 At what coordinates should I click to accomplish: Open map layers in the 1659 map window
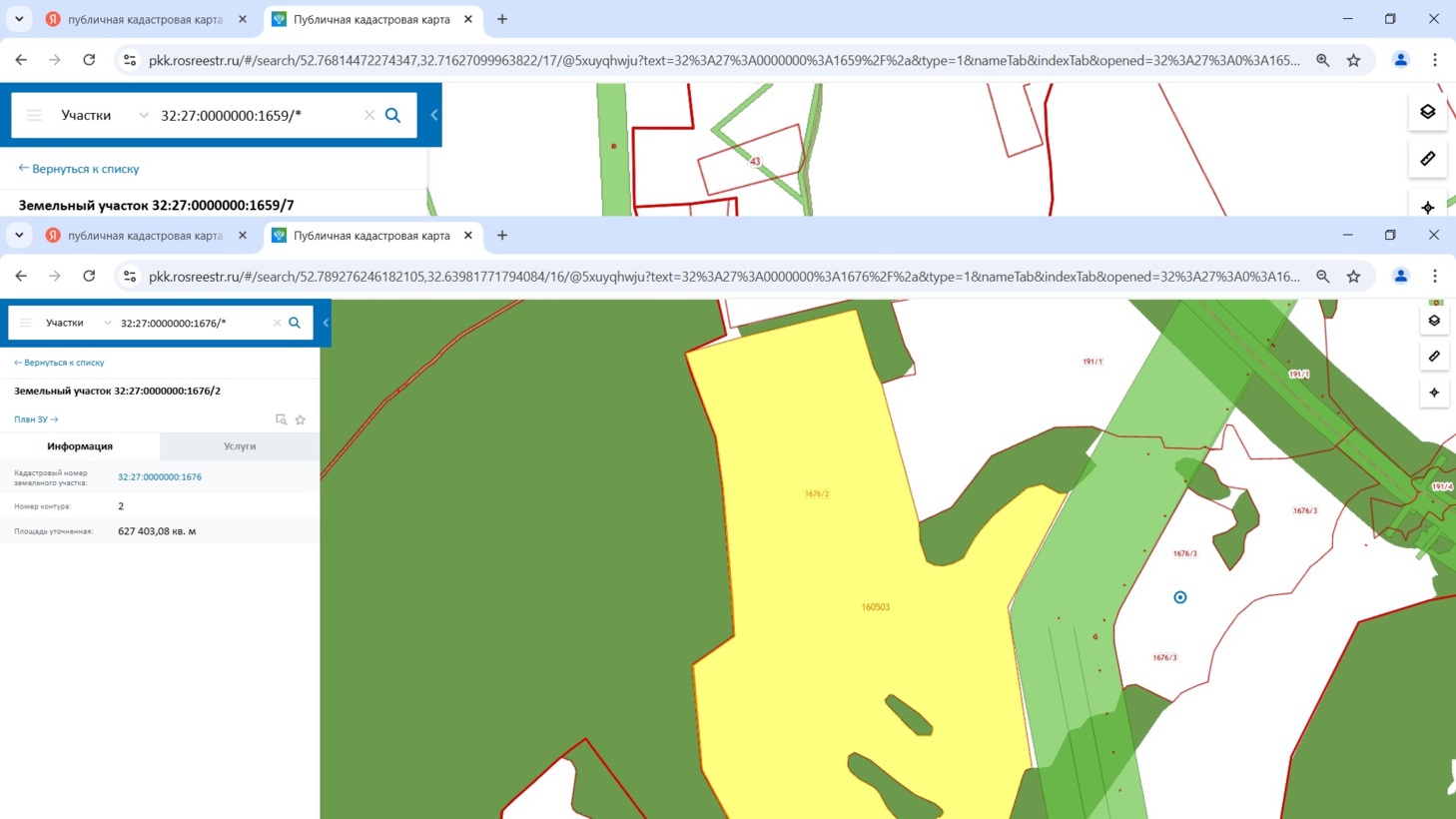[x=1427, y=112]
